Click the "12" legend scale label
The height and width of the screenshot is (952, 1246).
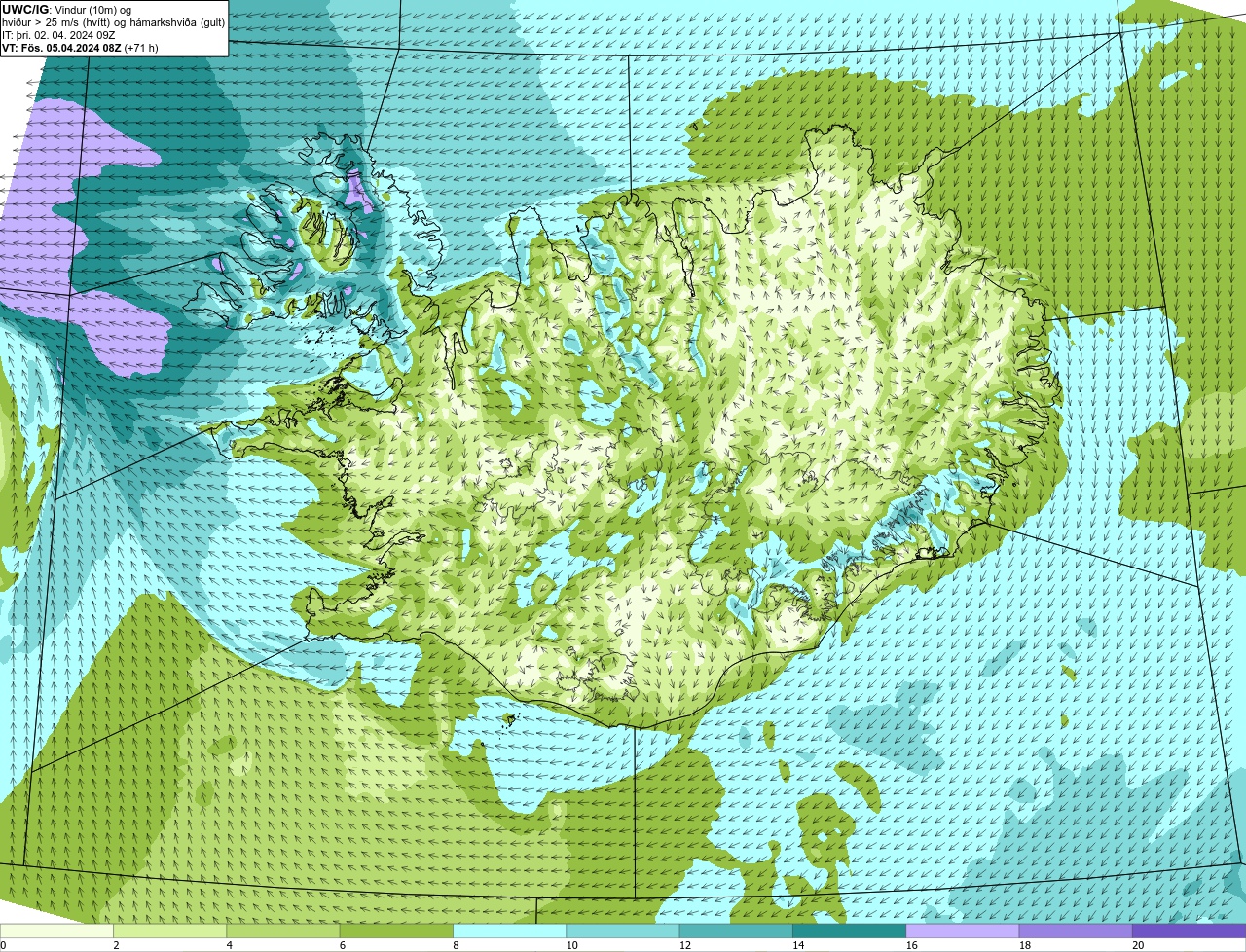685,945
